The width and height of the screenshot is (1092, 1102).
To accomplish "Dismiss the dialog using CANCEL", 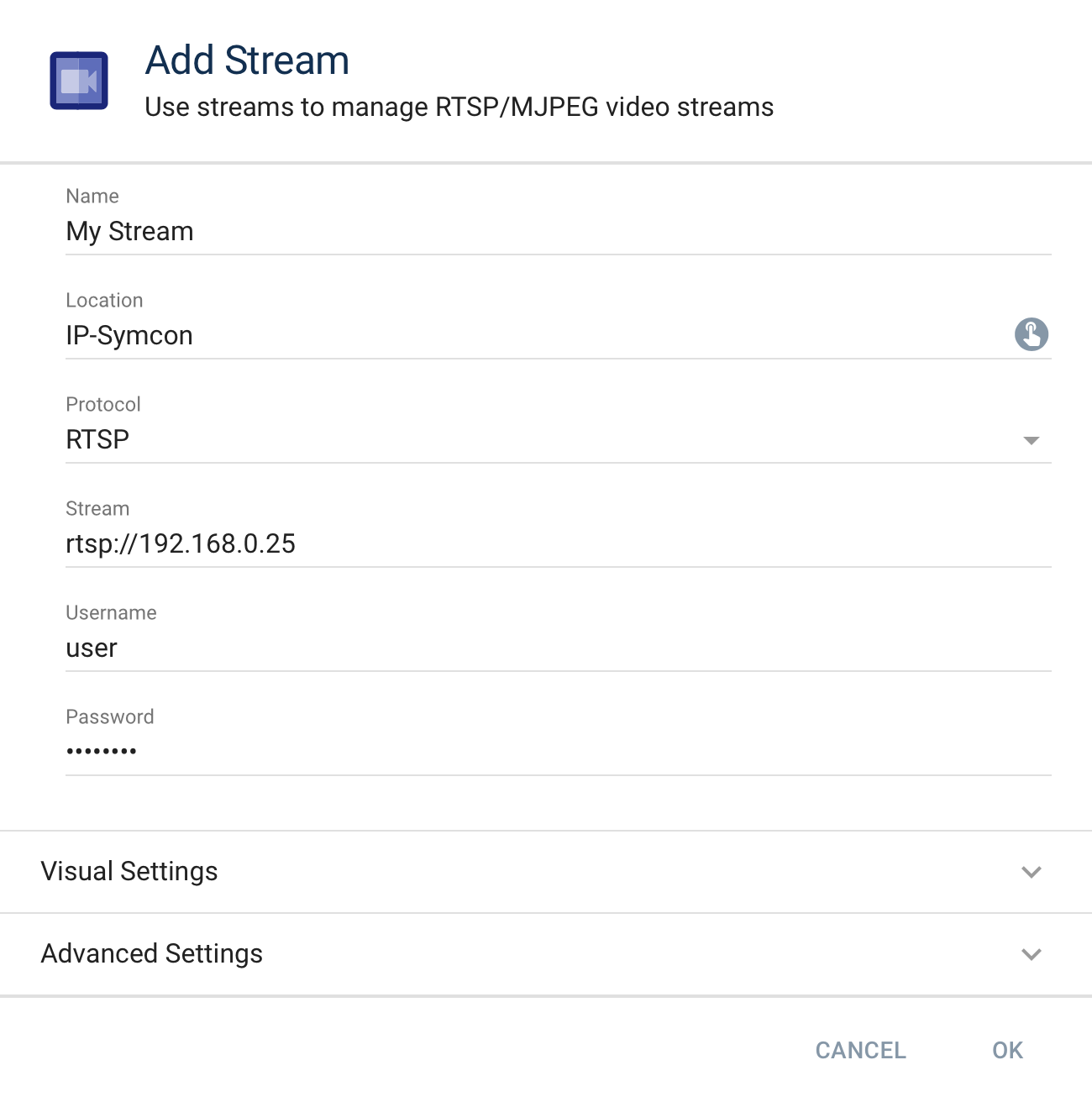I will pos(859,1050).
